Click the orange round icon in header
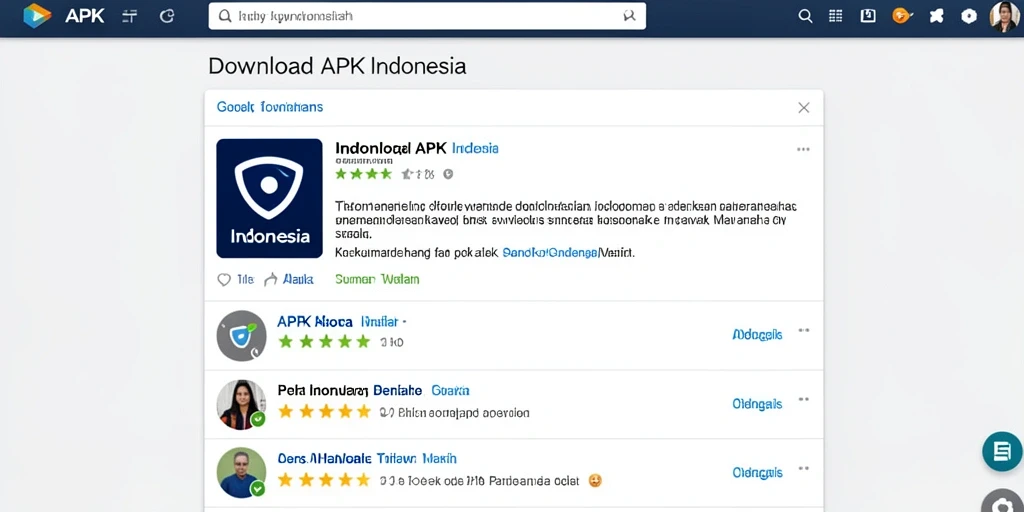 point(901,16)
